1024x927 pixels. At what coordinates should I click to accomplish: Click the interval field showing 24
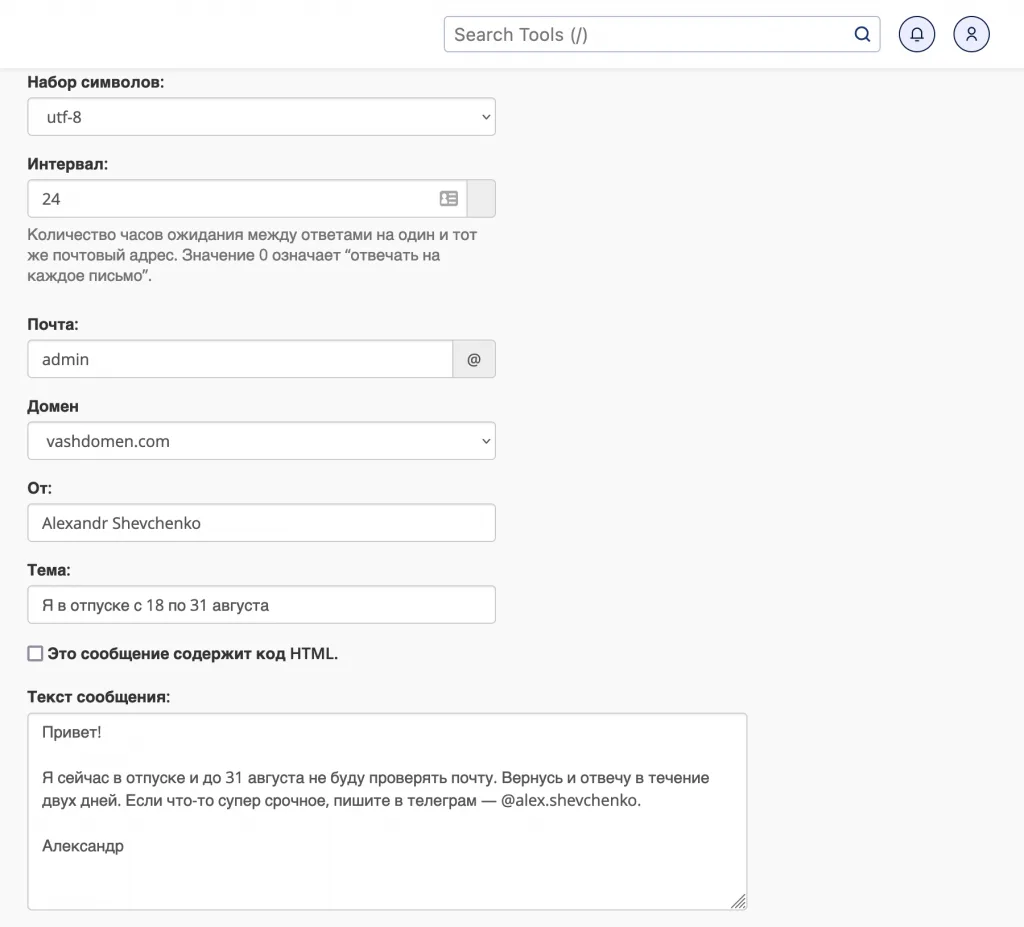(x=247, y=199)
